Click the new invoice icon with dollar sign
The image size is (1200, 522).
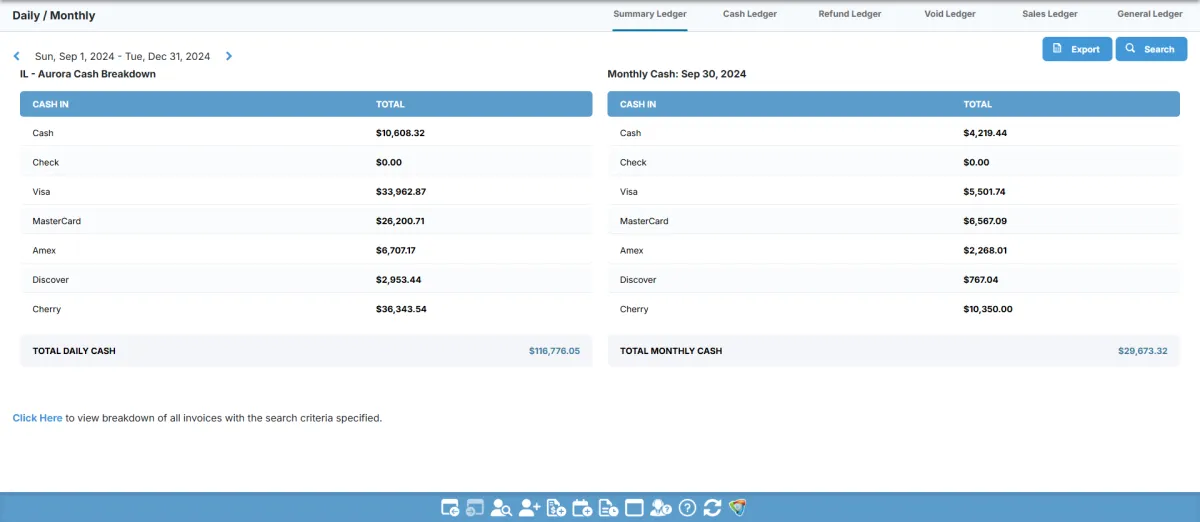coord(557,508)
